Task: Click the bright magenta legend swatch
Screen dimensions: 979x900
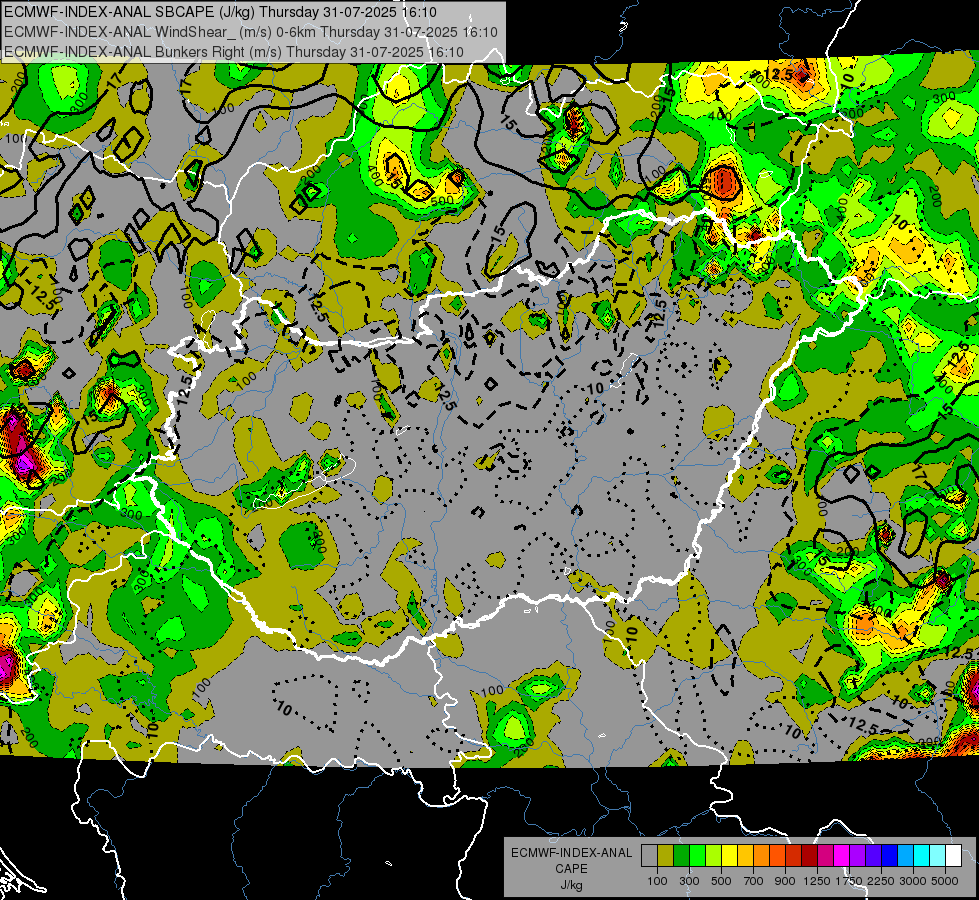Action: point(842,856)
